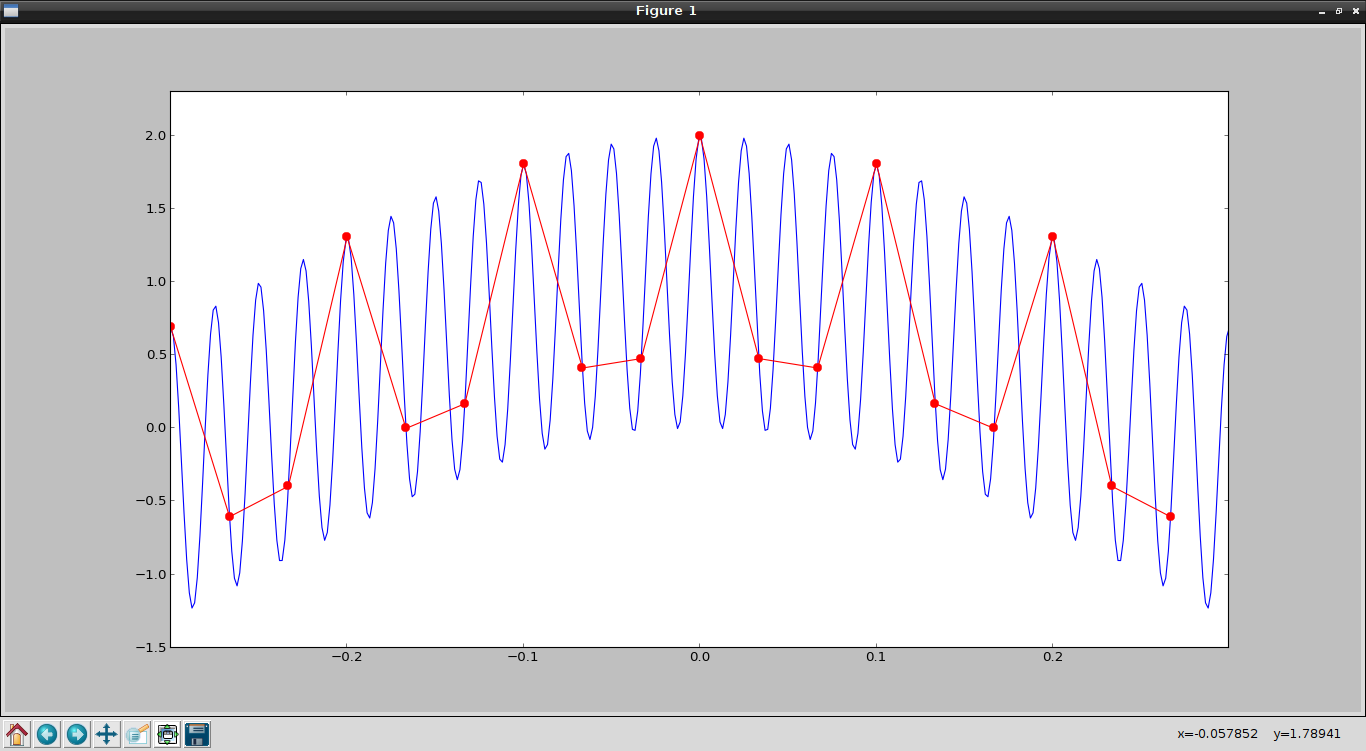Open the window menu icon in the title bar
This screenshot has width=1366, height=751.
coord(11,11)
